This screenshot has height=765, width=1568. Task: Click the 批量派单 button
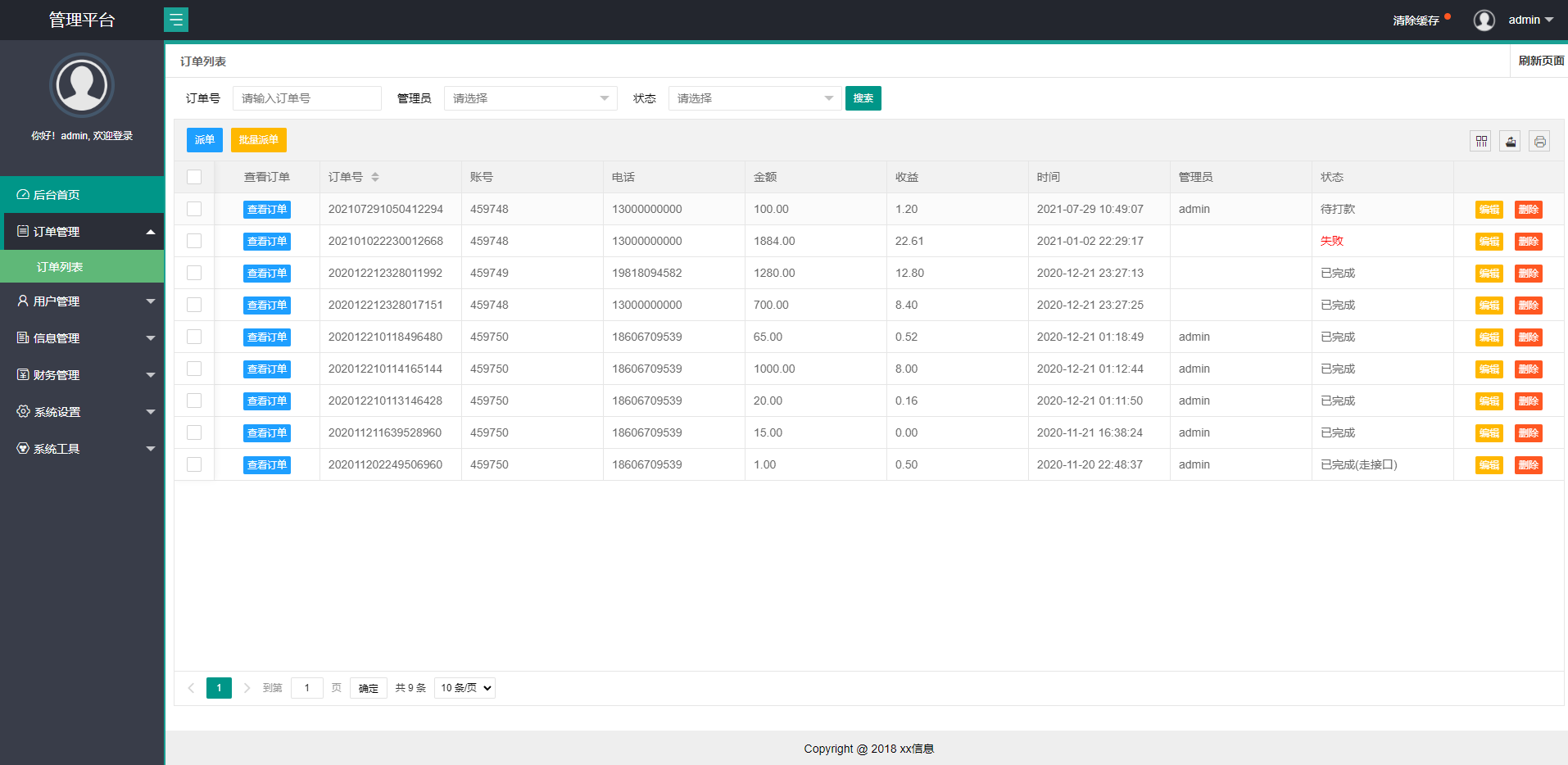coord(258,139)
